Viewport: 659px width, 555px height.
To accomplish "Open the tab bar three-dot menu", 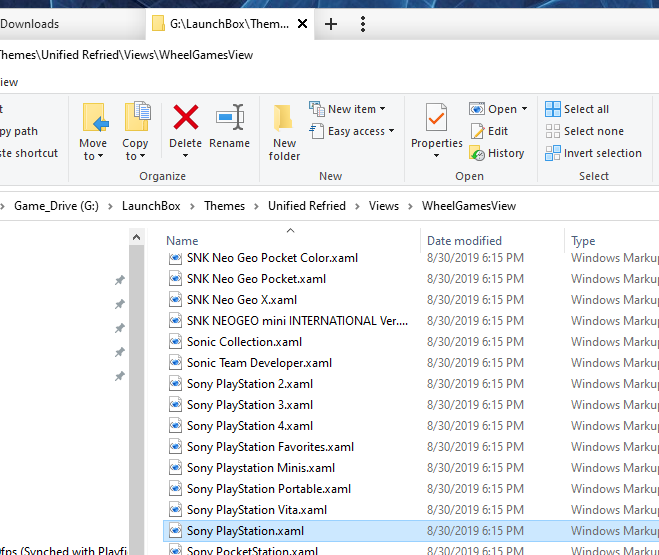I will pyautogui.click(x=363, y=24).
